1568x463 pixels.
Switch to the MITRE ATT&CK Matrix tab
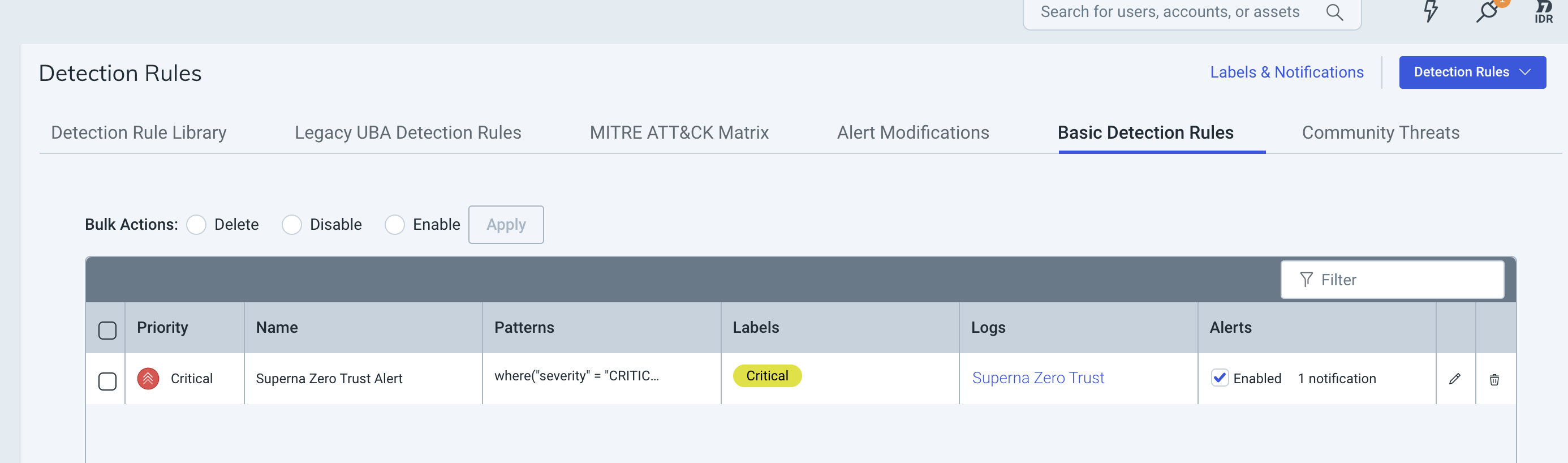coord(679,132)
